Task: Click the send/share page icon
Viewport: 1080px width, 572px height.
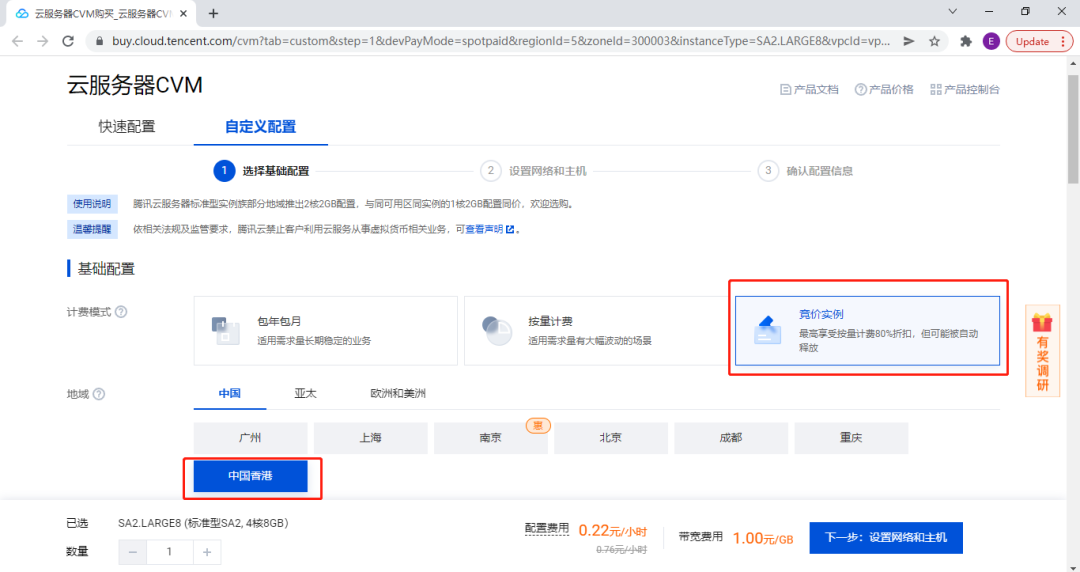Action: pos(908,41)
